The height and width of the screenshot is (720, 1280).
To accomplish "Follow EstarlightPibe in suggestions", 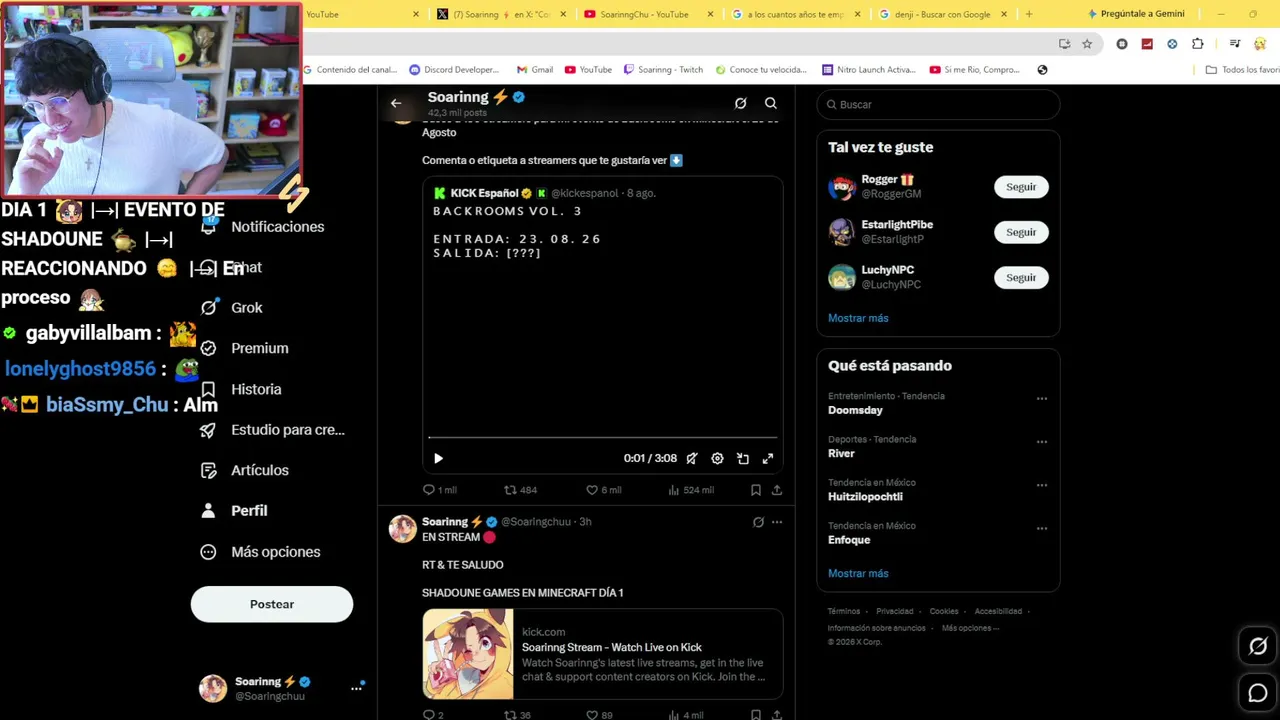I will (1021, 232).
